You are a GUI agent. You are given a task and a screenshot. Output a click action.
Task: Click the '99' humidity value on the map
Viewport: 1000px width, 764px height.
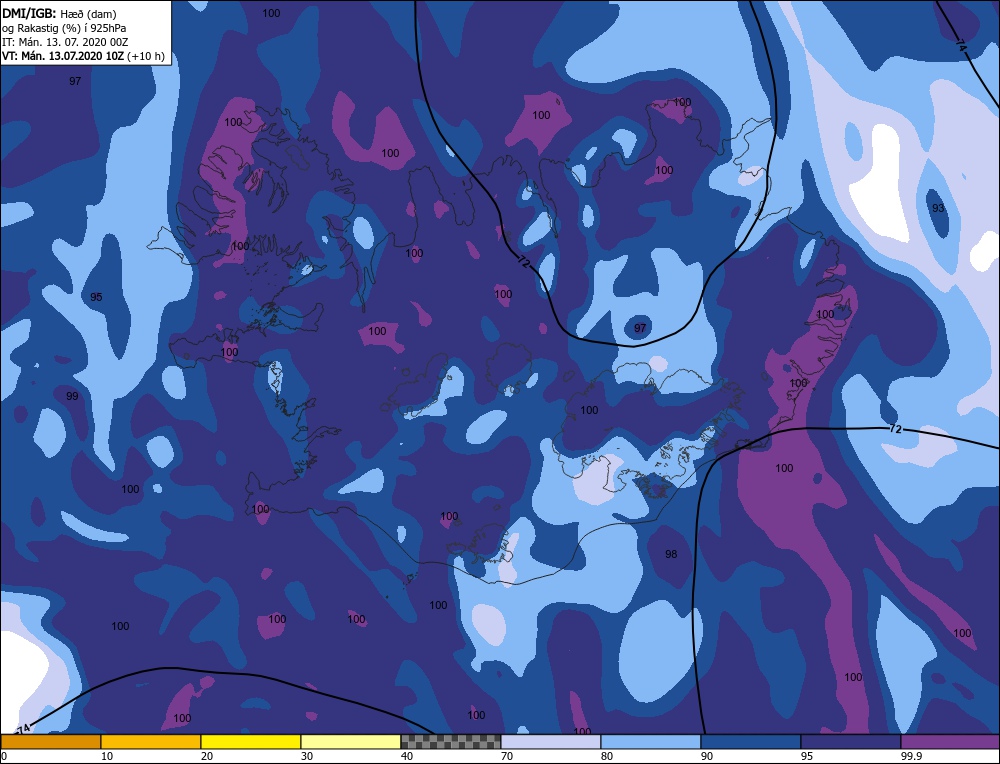(x=72, y=396)
